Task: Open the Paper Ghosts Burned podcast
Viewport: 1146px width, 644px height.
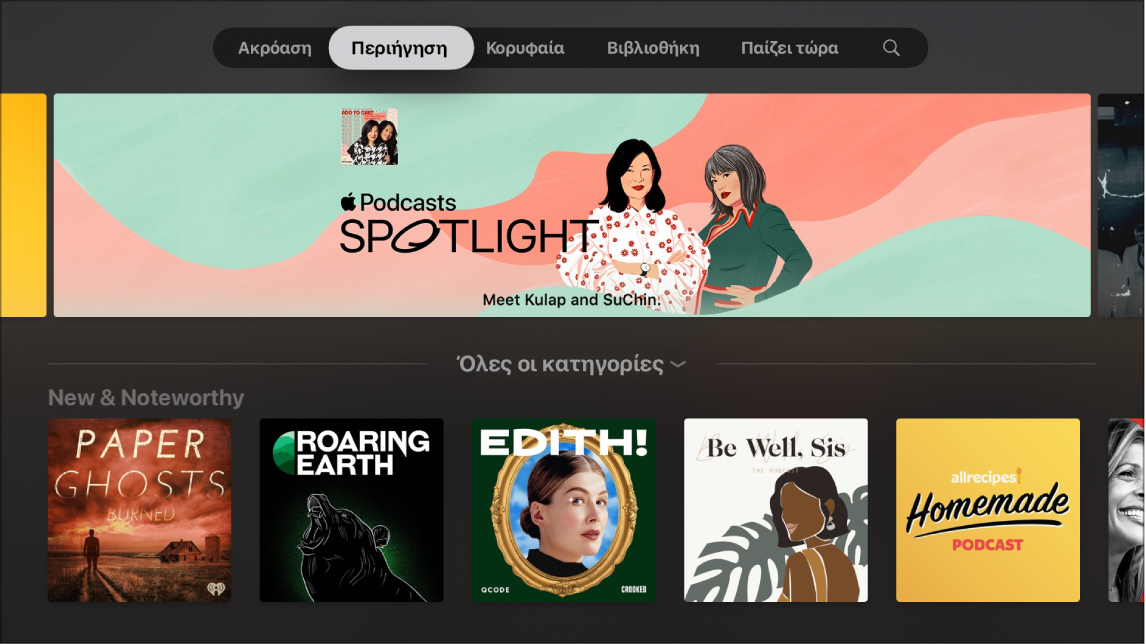Action: point(140,510)
